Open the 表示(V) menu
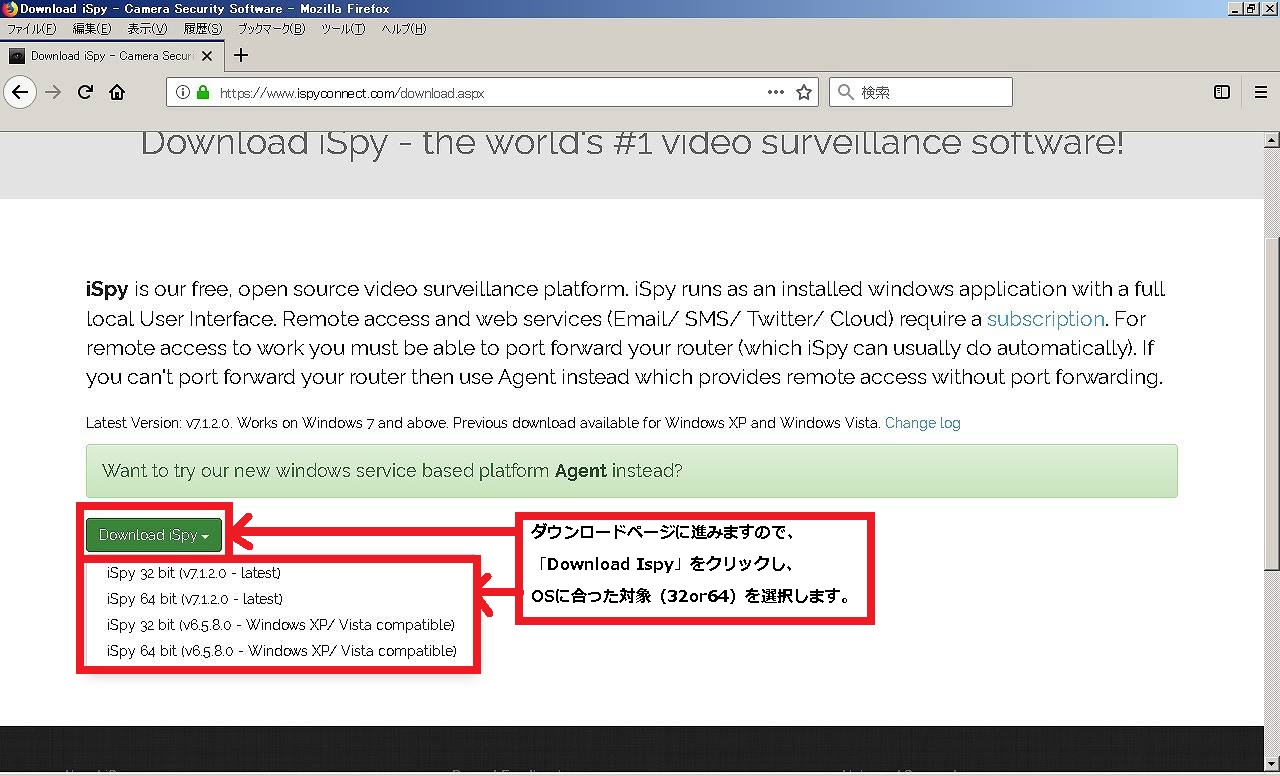Screen dimensions: 1280x776 tap(147, 29)
